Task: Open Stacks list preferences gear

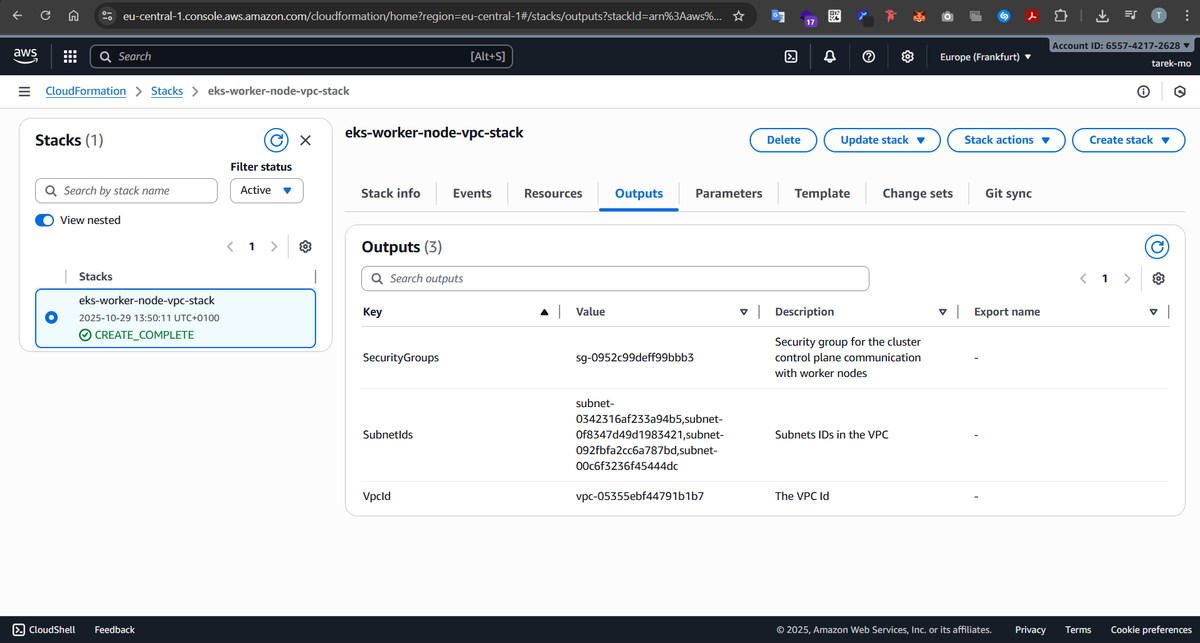Action: point(306,246)
